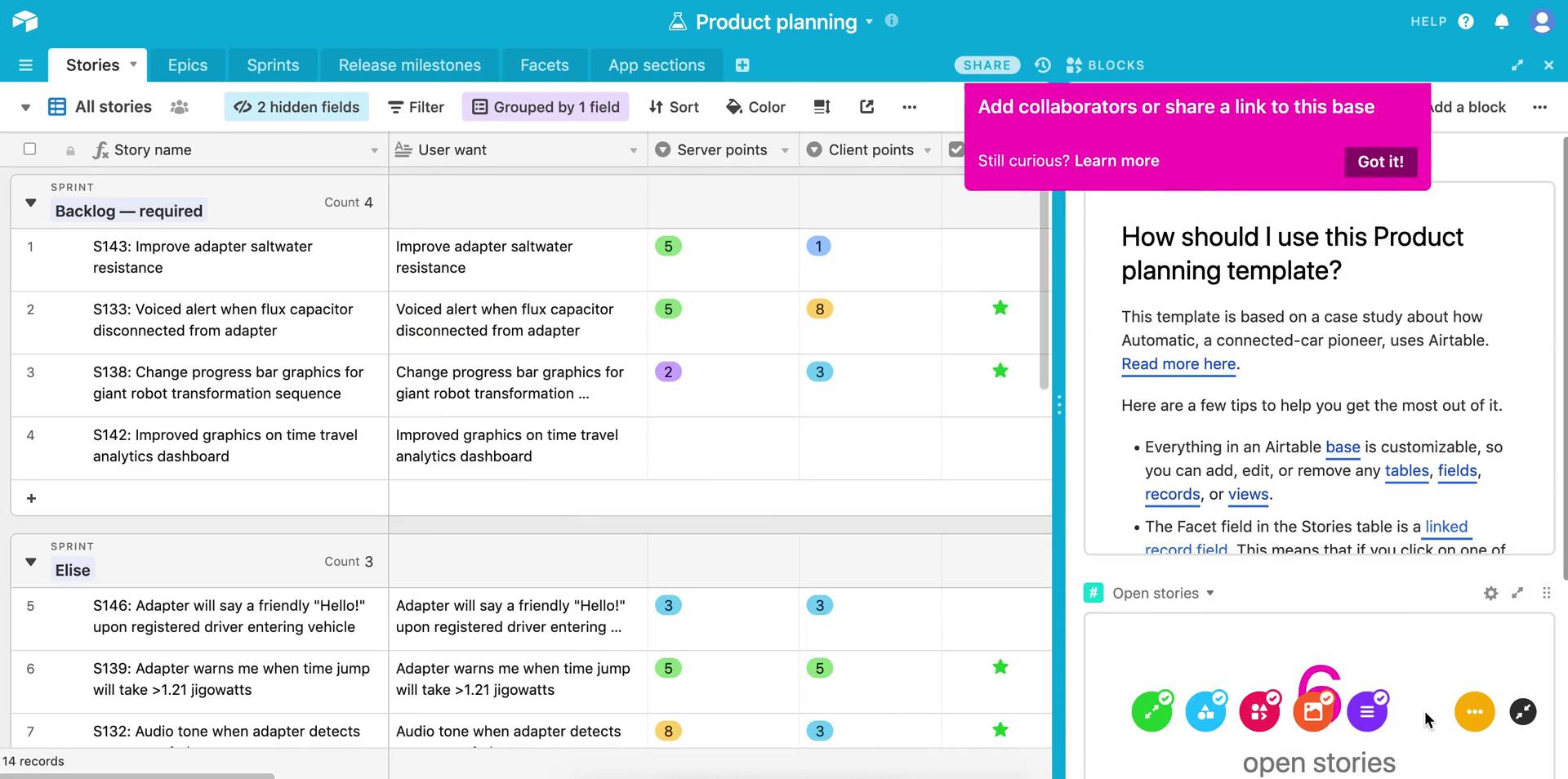This screenshot has height=779, width=1568.
Task: Switch to the Release milestones tab
Action: click(410, 65)
